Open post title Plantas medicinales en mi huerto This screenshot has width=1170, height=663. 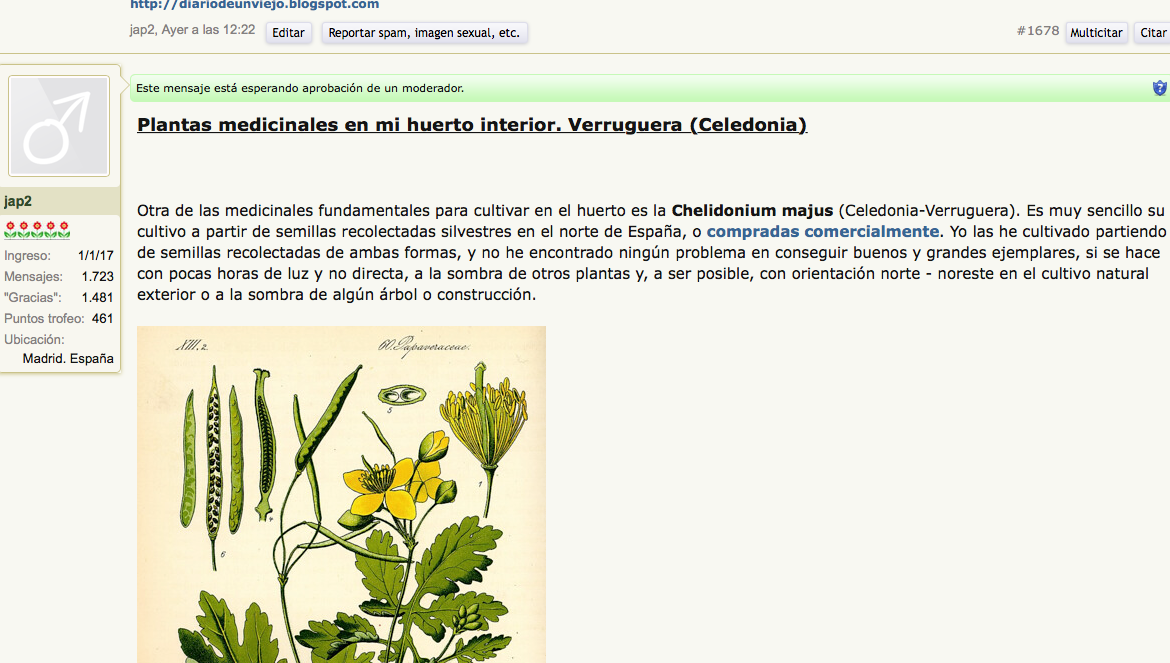click(x=472, y=125)
